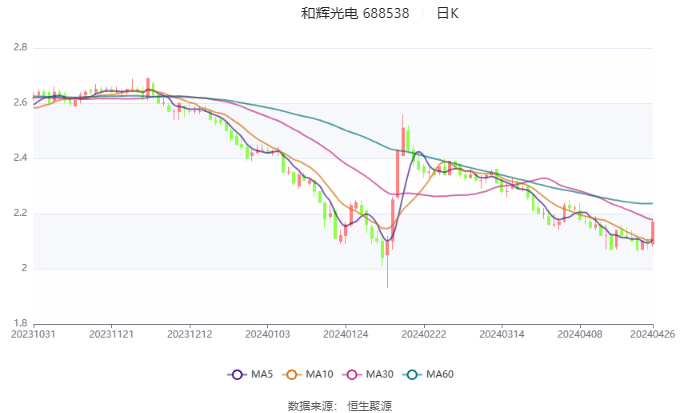Click the 2.2 price axis label
The width and height of the screenshot is (680, 413).
[20, 213]
